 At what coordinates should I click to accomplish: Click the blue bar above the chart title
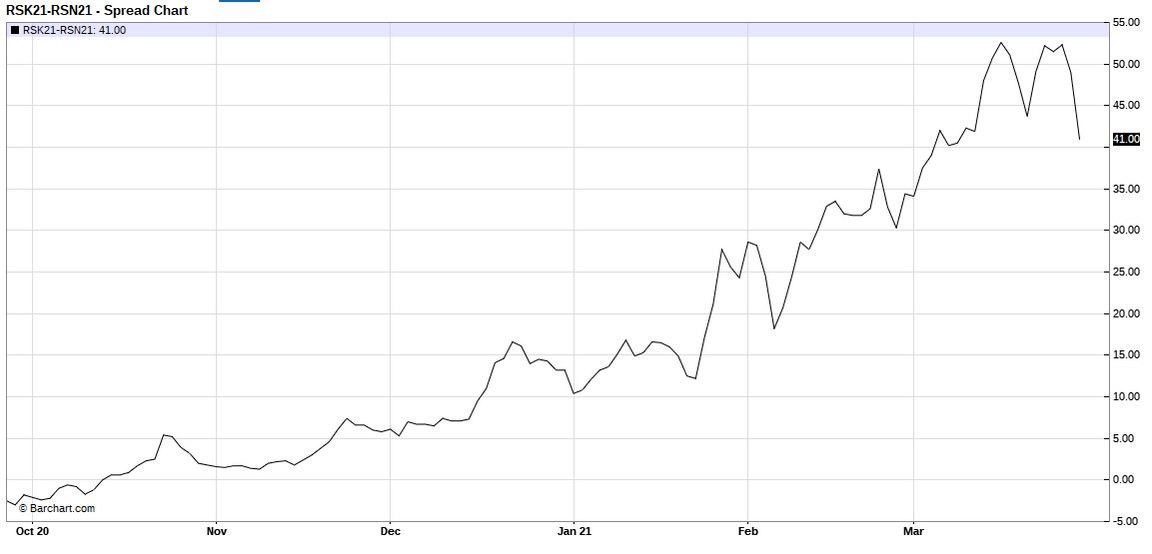coord(238,1)
